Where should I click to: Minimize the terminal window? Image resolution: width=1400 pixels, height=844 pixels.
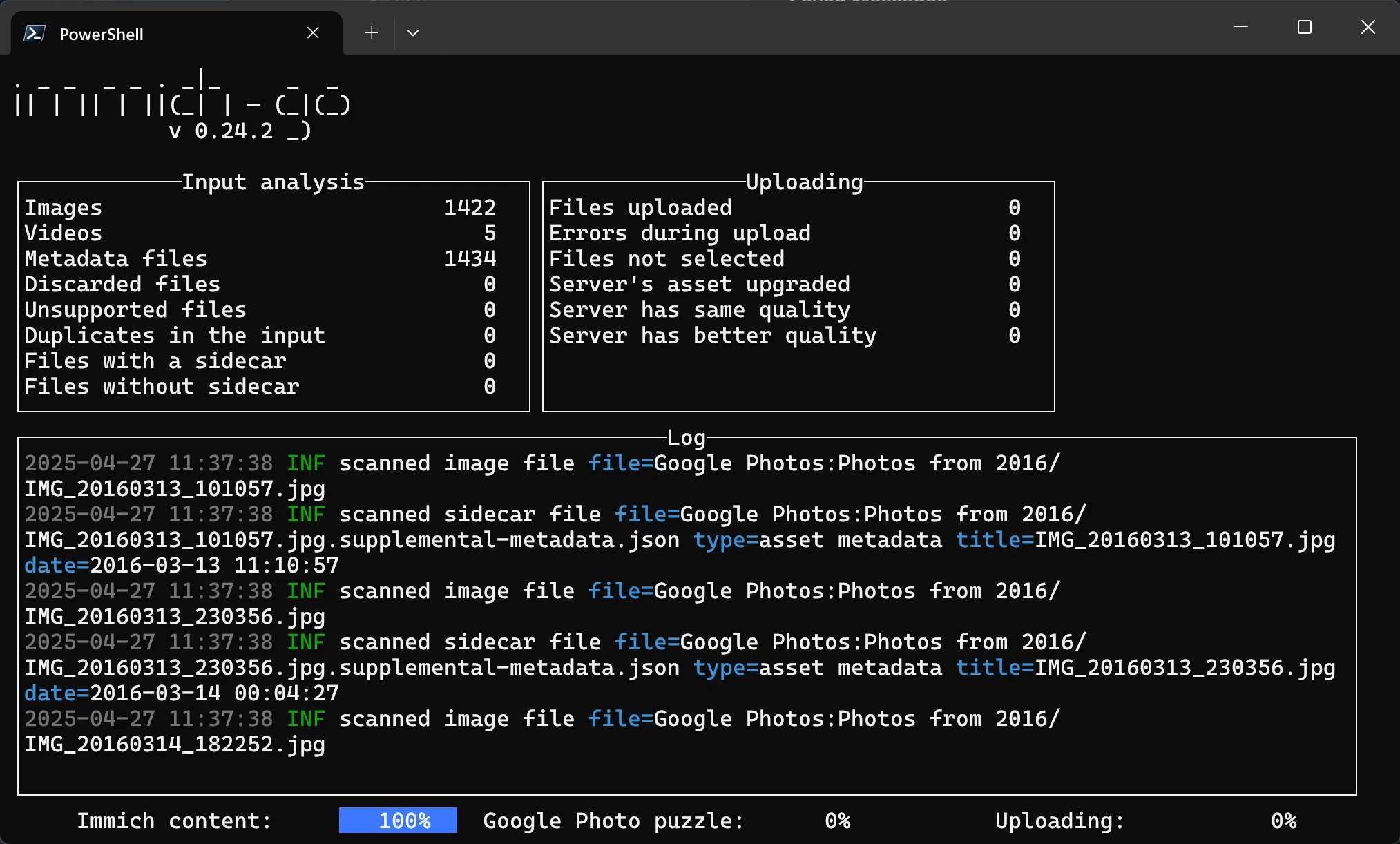coord(1241,27)
